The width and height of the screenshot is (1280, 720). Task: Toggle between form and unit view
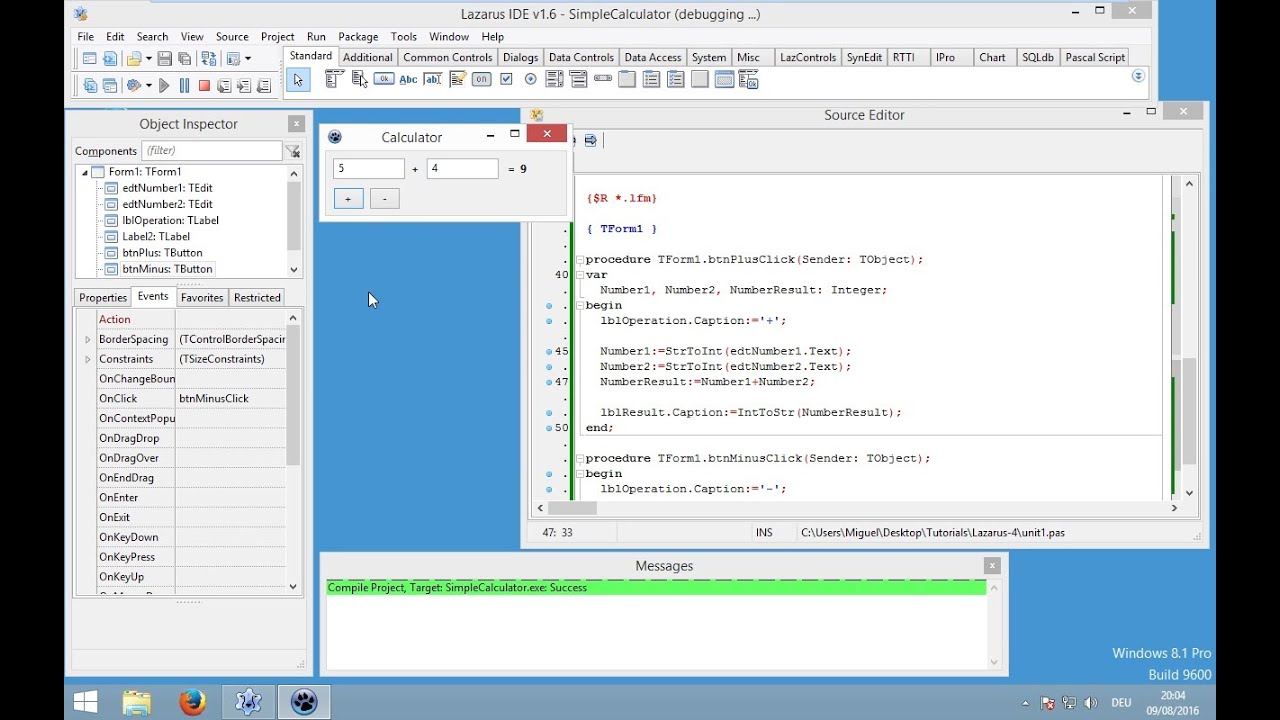coord(209,59)
